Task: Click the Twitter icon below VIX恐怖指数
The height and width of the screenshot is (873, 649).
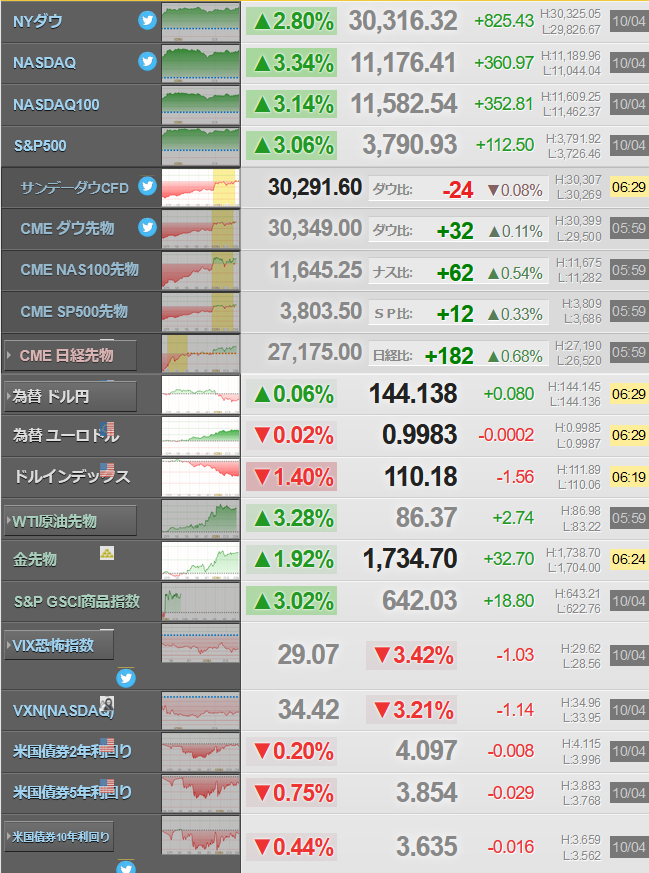Action: click(x=126, y=678)
